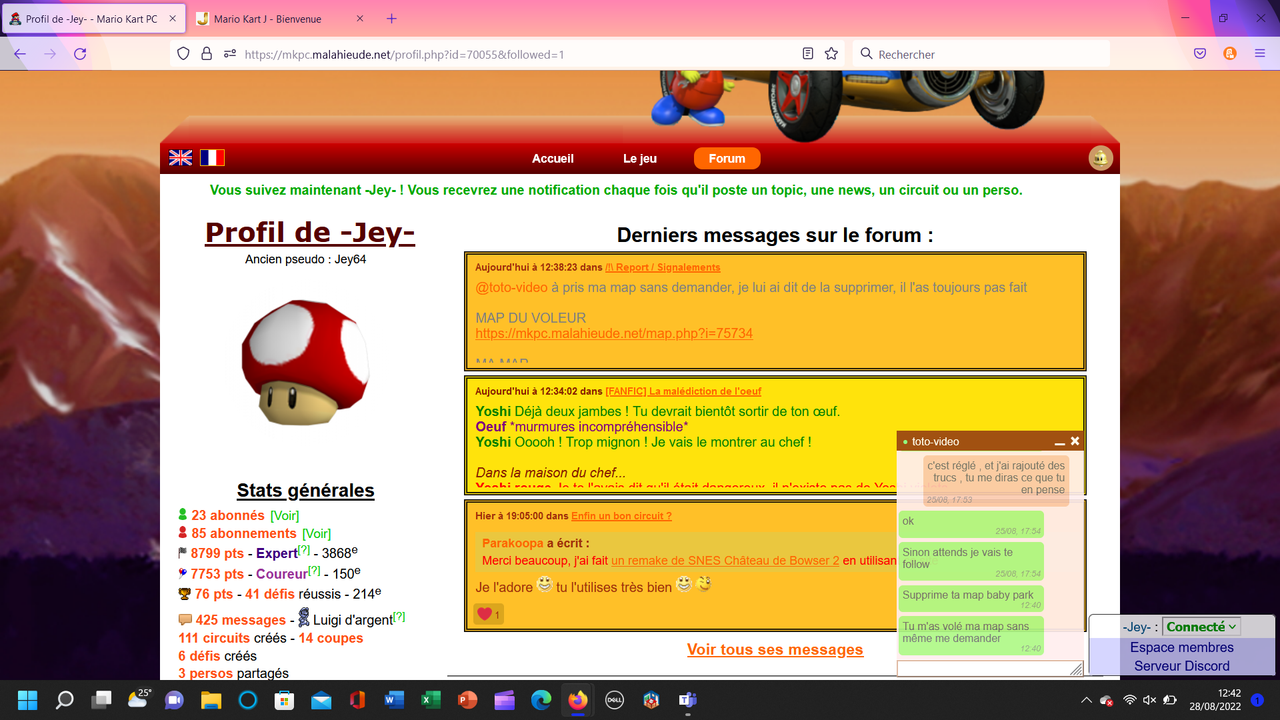Open a new browser tab
Viewport: 1280px width, 720px height.
[391, 18]
